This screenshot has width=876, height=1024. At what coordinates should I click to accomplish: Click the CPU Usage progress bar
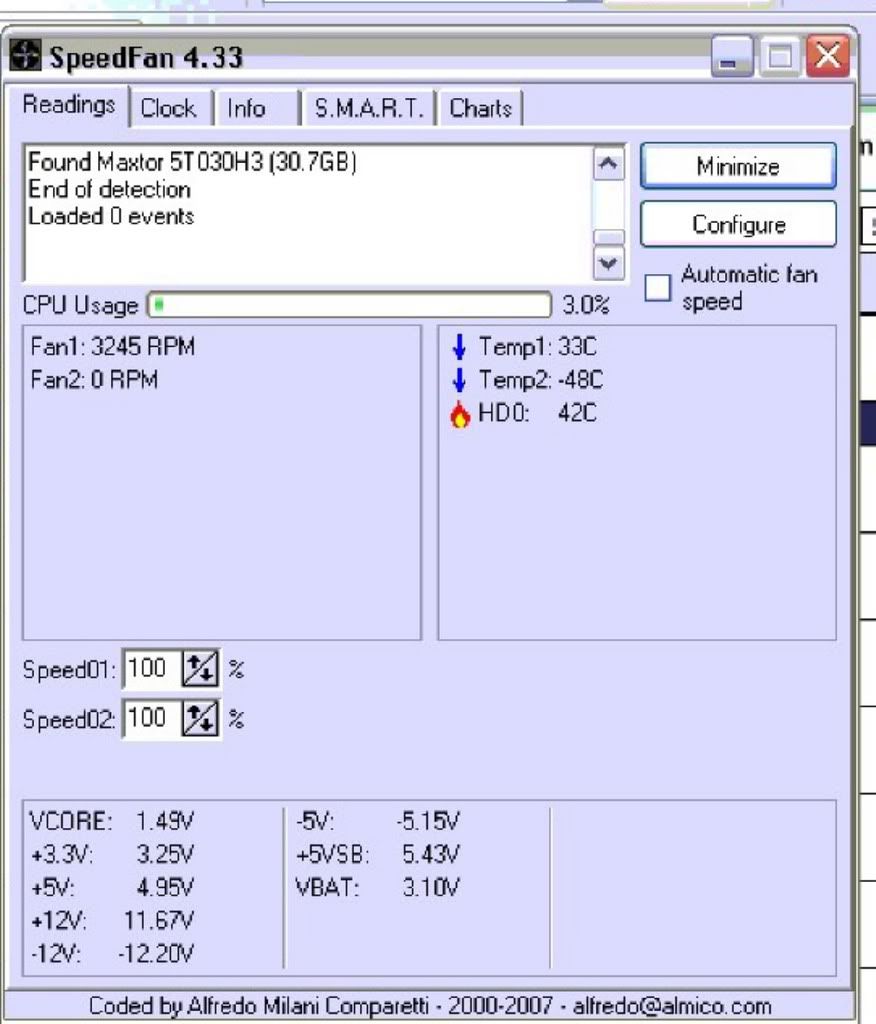pos(349,305)
